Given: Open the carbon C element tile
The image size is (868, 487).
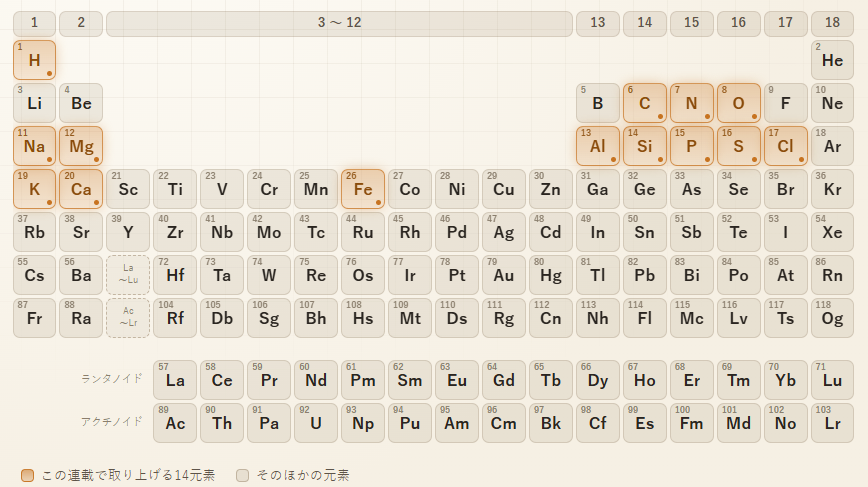Looking at the screenshot, I should [x=644, y=103].
